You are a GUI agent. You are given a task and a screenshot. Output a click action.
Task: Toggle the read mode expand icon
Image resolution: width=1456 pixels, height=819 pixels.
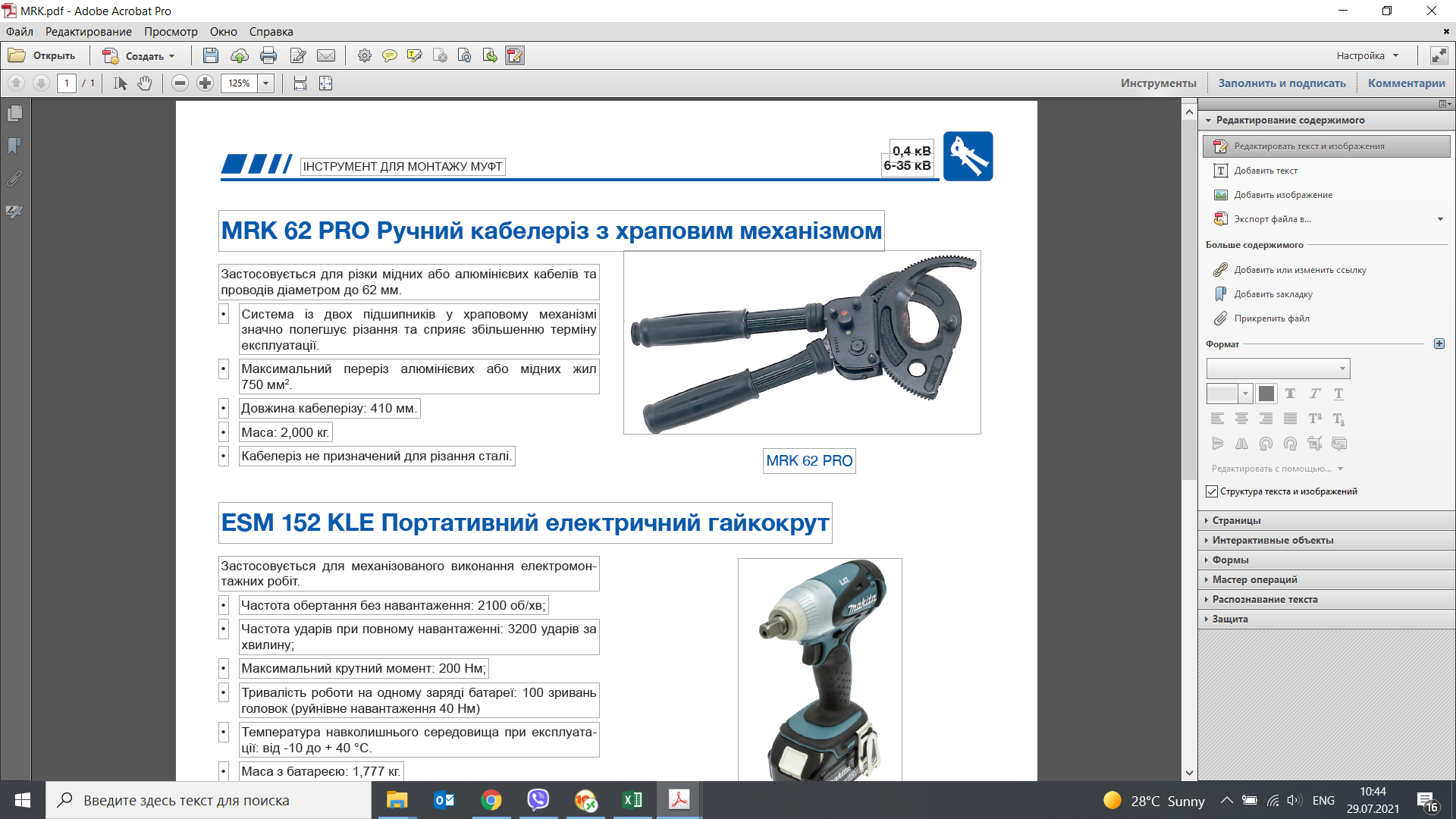1439,55
